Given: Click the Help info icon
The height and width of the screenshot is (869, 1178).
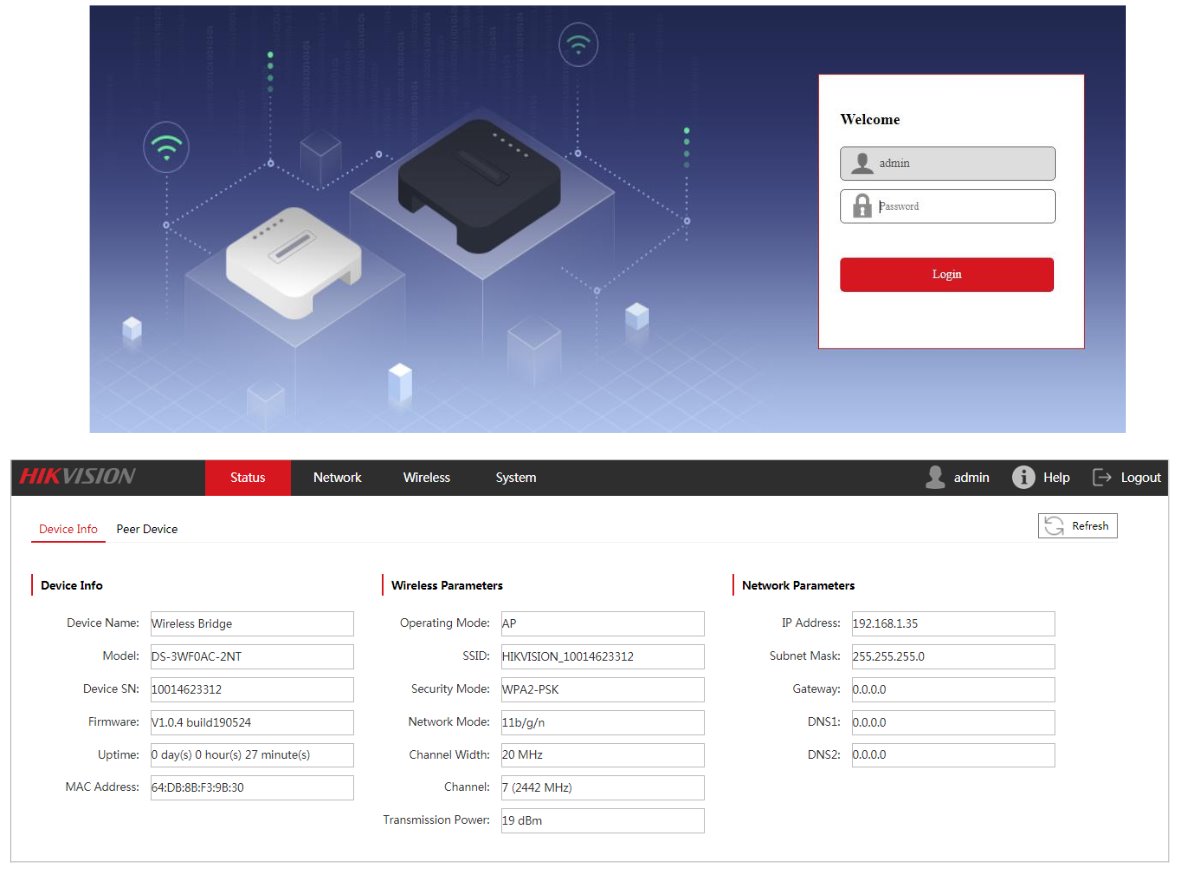Looking at the screenshot, I should tap(1023, 478).
